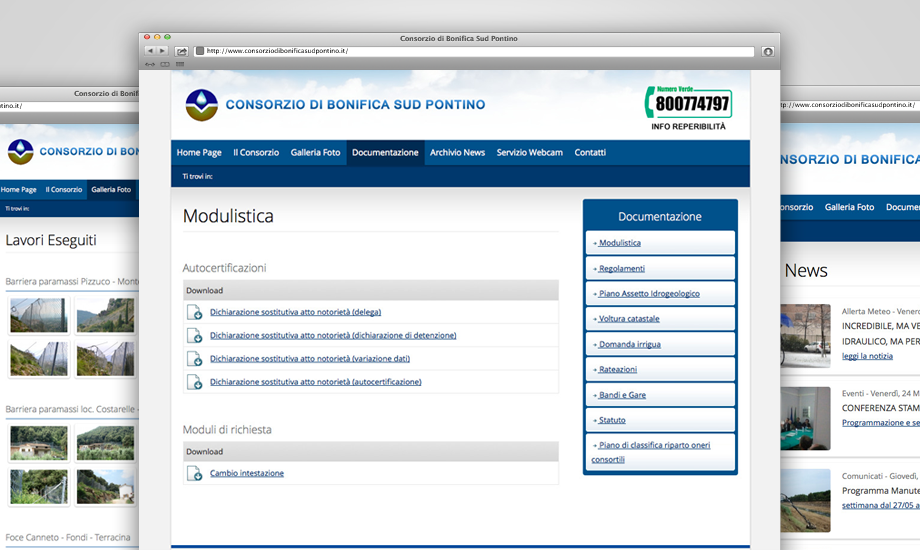This screenshot has width=920, height=550.
Task: Open first Costarelle thumbnail in left window
Action: pyautogui.click(x=39, y=443)
